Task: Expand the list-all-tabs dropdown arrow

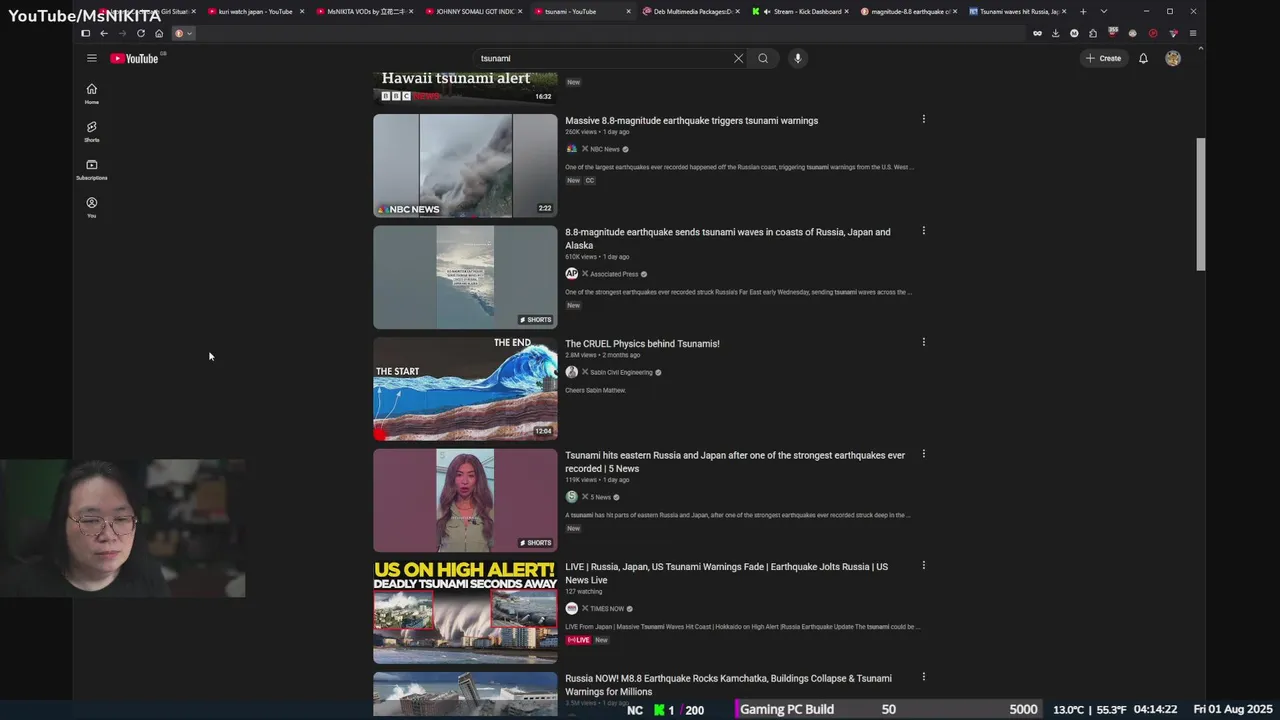Action: click(1103, 11)
